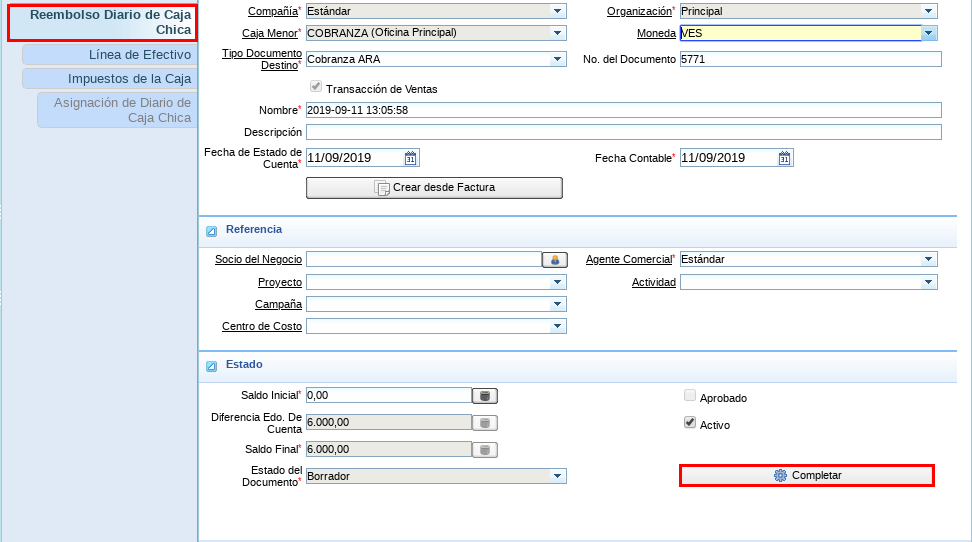
Task: Click the Crear desde Factura button
Action: (434, 188)
